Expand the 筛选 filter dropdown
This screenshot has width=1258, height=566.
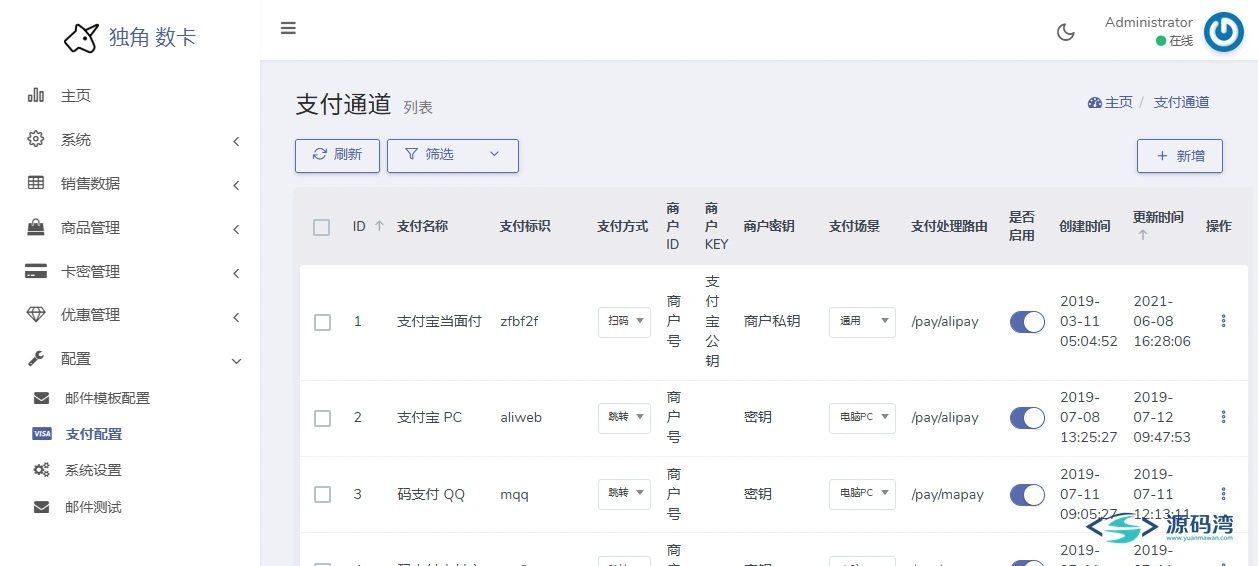pyautogui.click(x=452, y=155)
